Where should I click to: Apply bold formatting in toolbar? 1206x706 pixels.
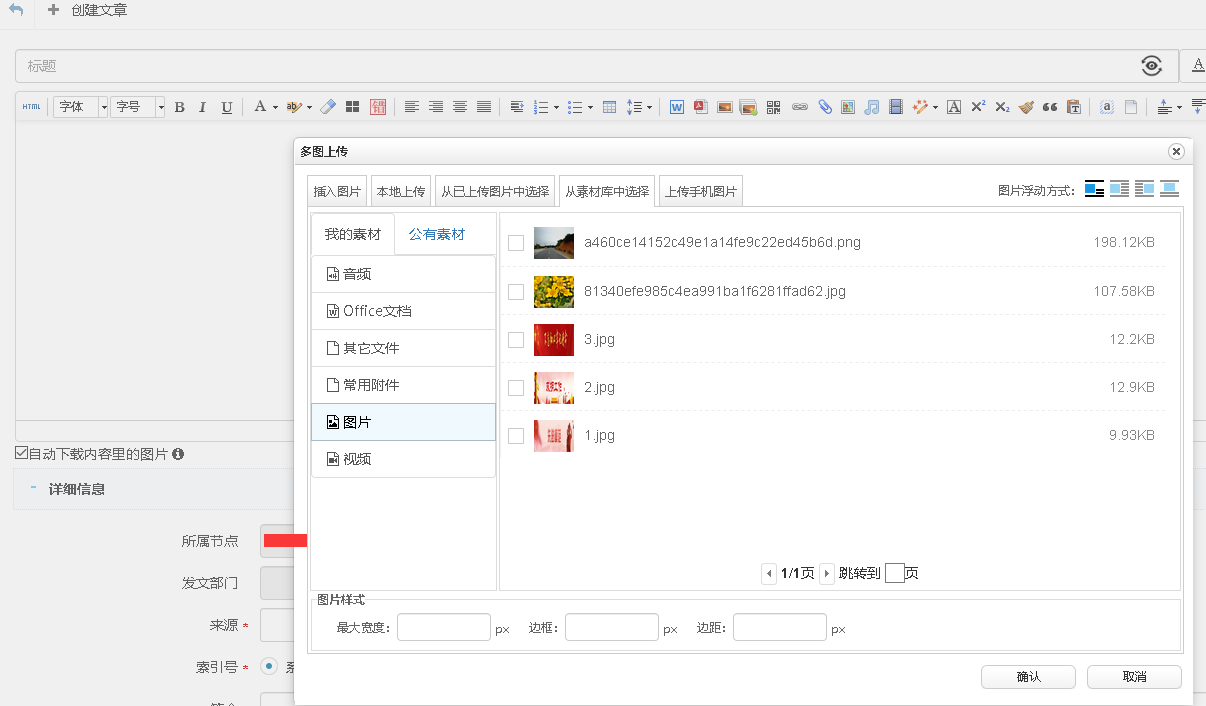tap(179, 107)
